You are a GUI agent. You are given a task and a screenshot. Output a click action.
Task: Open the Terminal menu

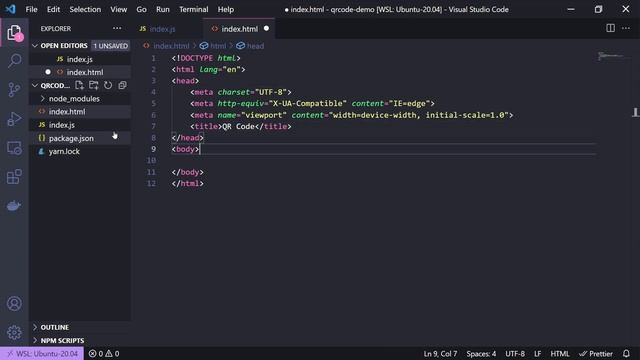tap(193, 9)
